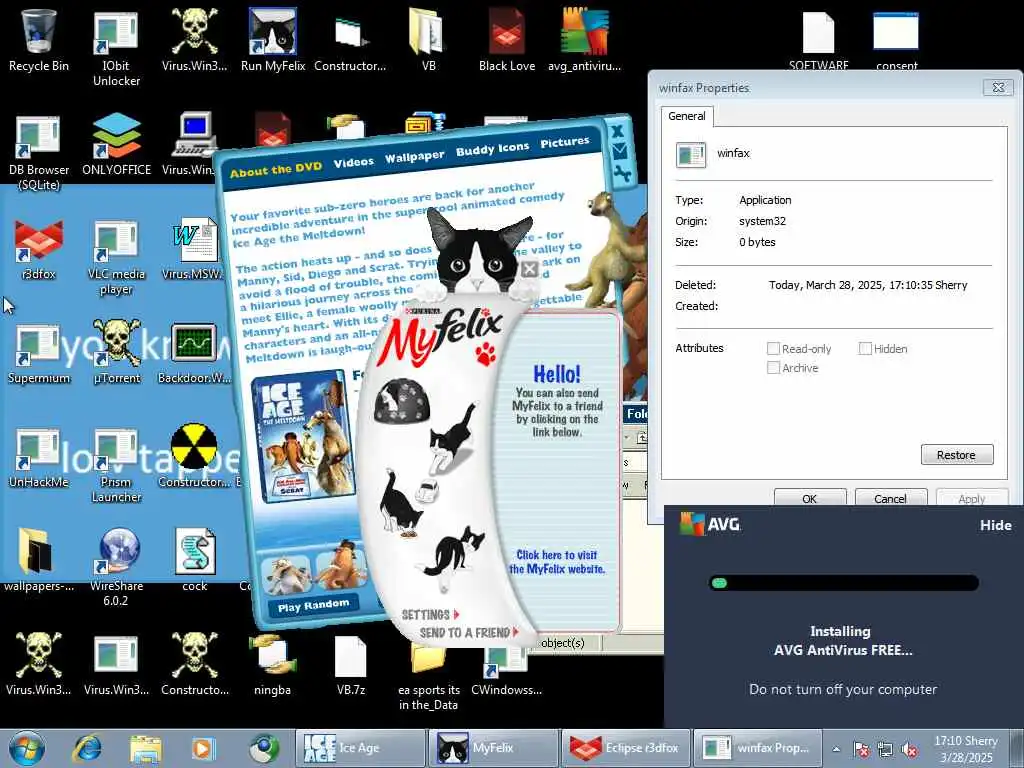Open Windows Media Player from taskbar

(x=203, y=749)
